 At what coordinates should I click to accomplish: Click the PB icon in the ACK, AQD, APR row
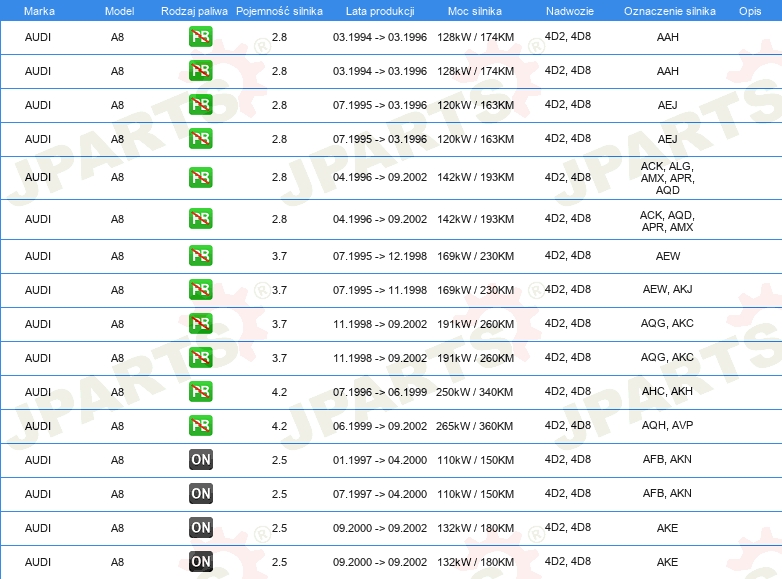(x=200, y=219)
